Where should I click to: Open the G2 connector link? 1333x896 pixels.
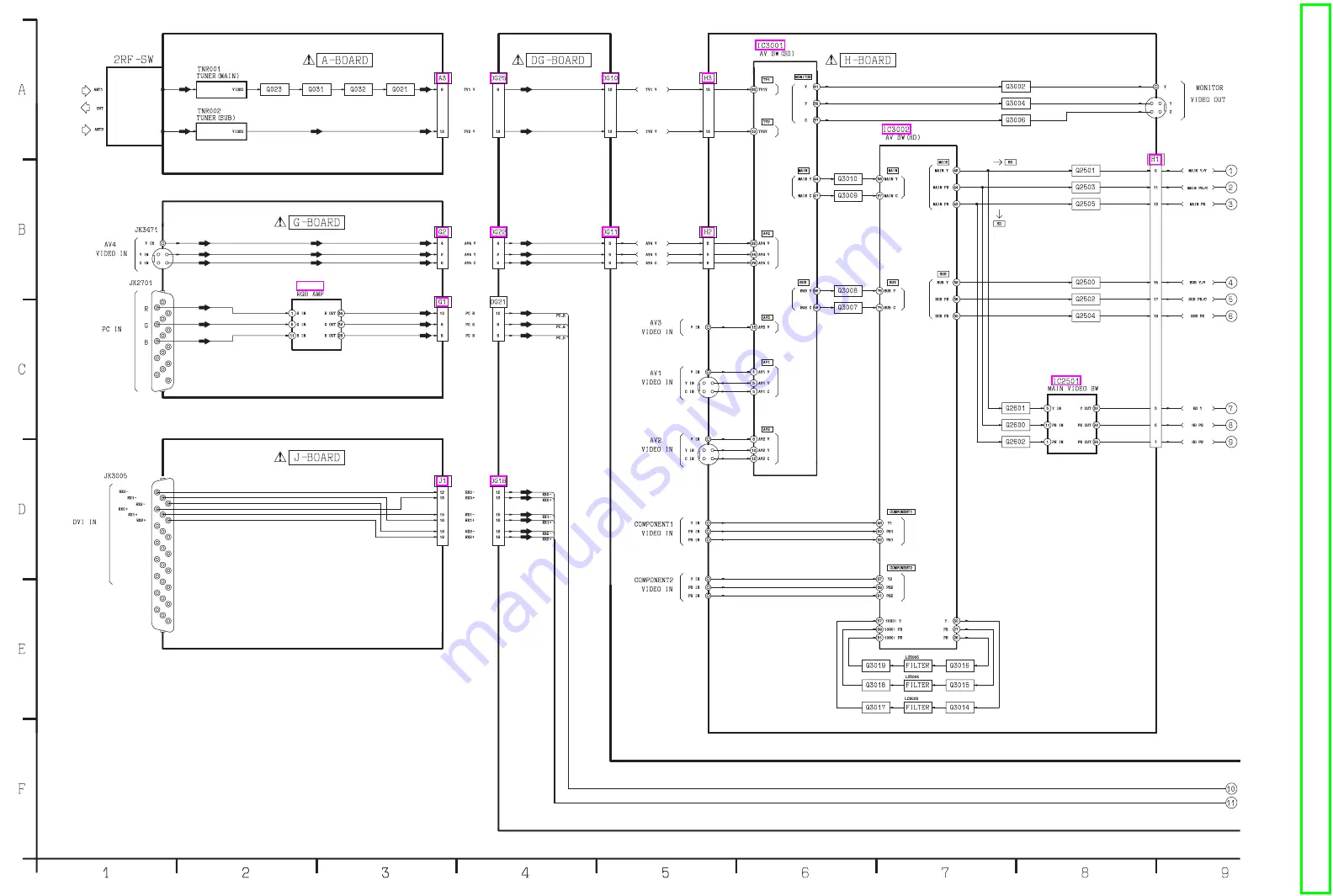coord(443,232)
